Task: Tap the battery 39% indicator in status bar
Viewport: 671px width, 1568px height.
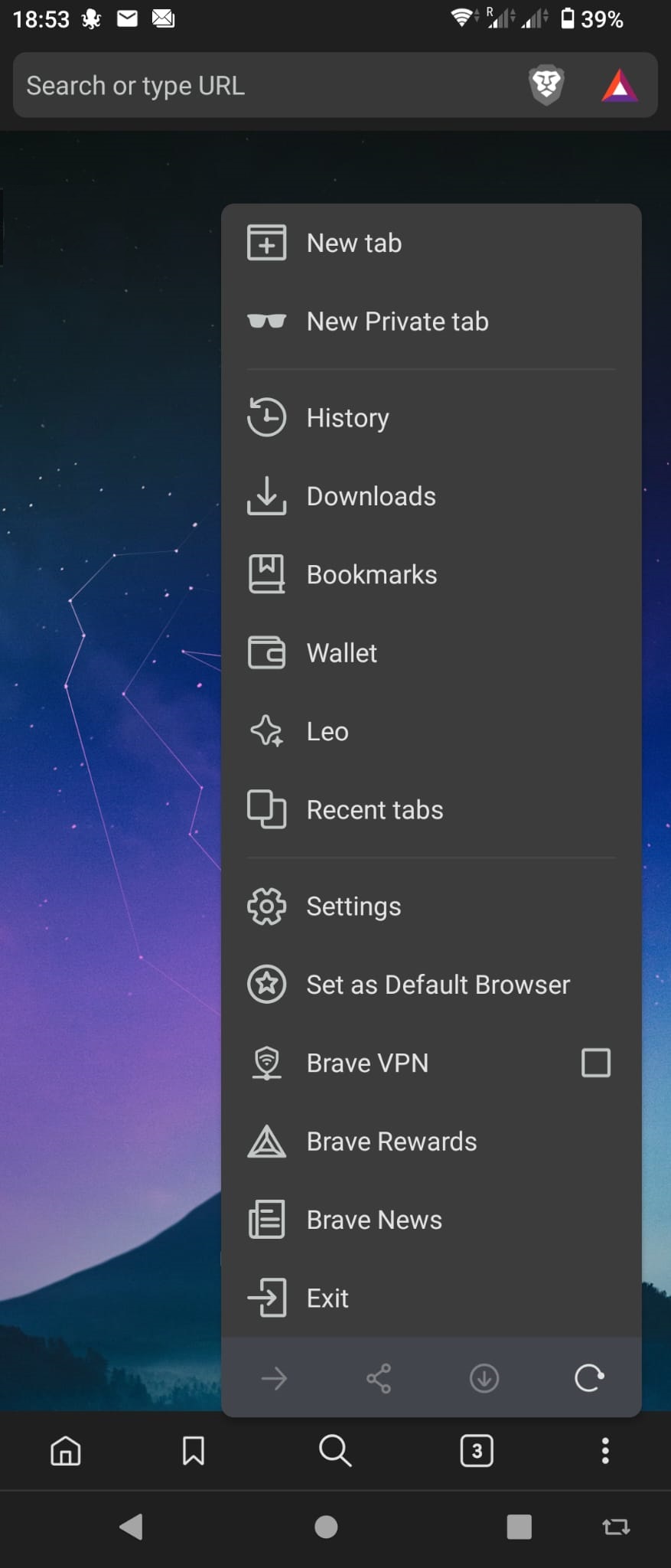Action: click(592, 18)
